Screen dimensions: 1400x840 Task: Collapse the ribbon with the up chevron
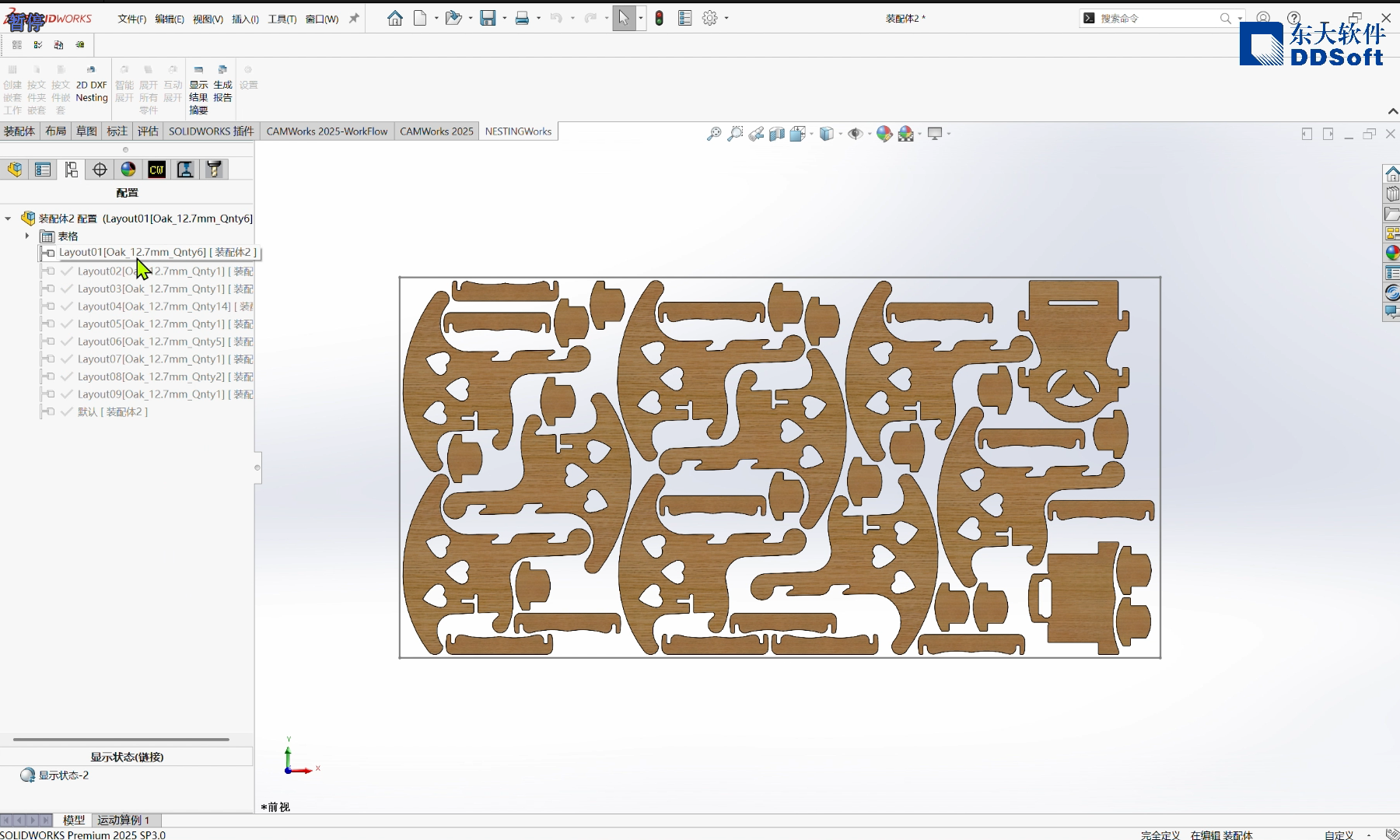[1392, 111]
